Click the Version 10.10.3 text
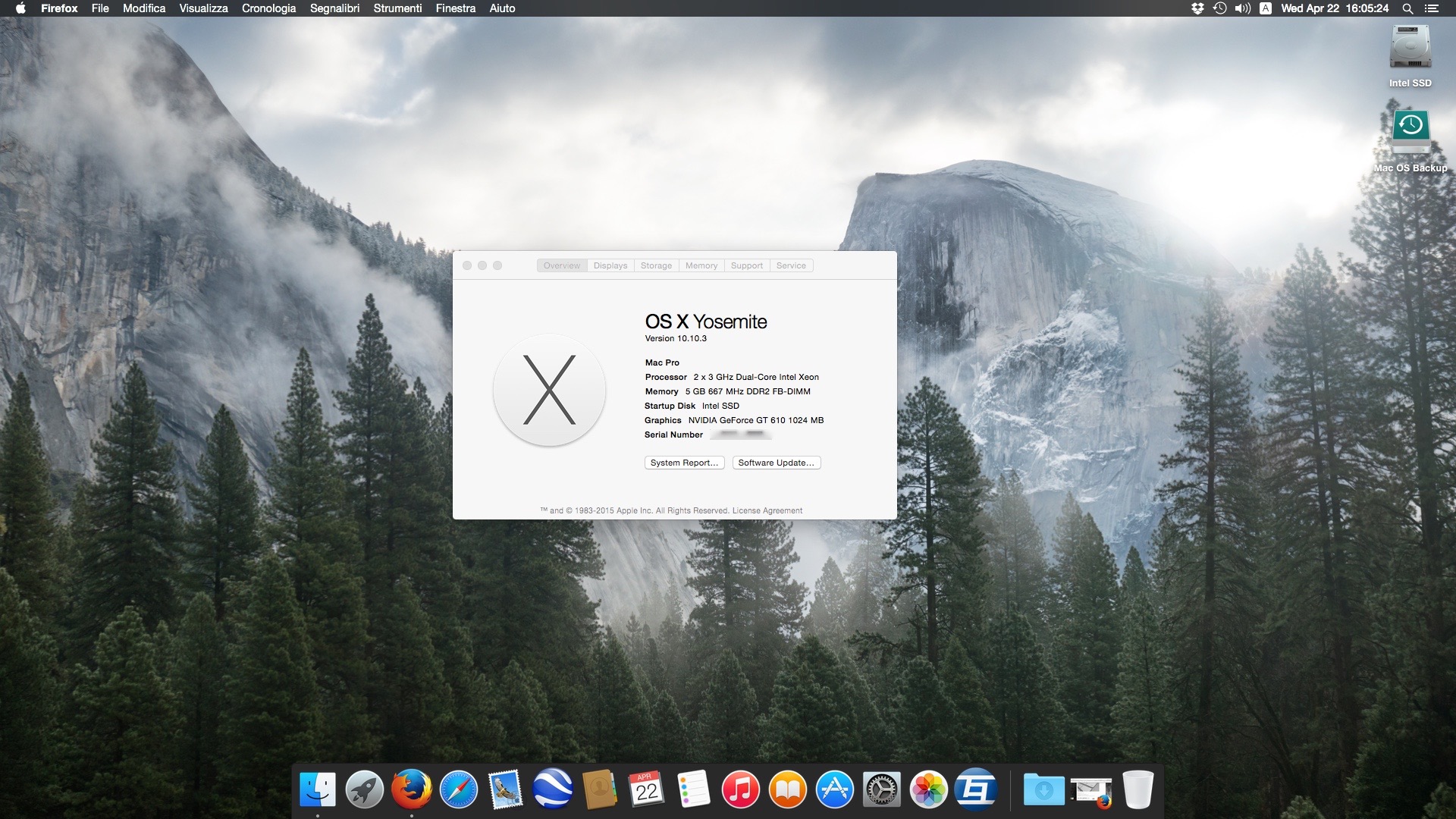The image size is (1456, 819). tap(676, 338)
